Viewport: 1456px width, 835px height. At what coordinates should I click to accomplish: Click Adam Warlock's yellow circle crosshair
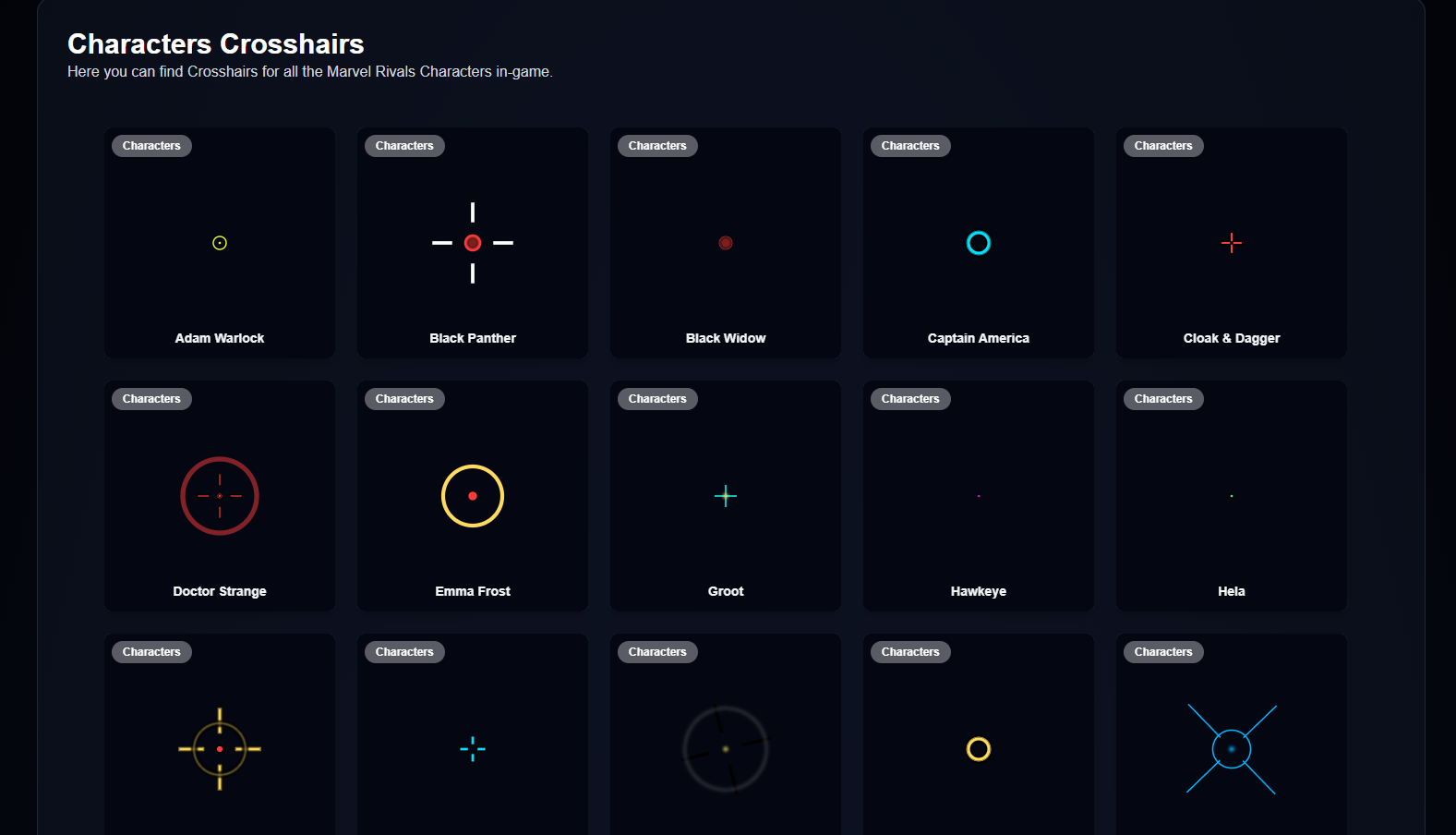[220, 243]
